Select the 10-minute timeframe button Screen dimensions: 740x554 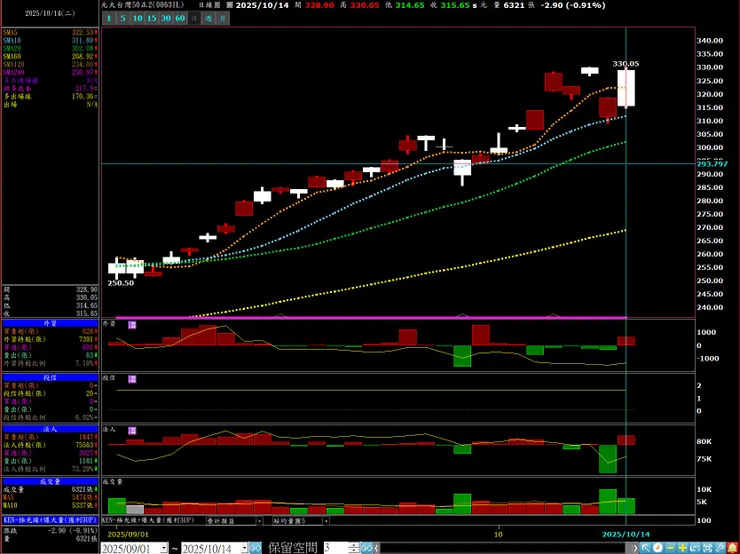pos(137,18)
